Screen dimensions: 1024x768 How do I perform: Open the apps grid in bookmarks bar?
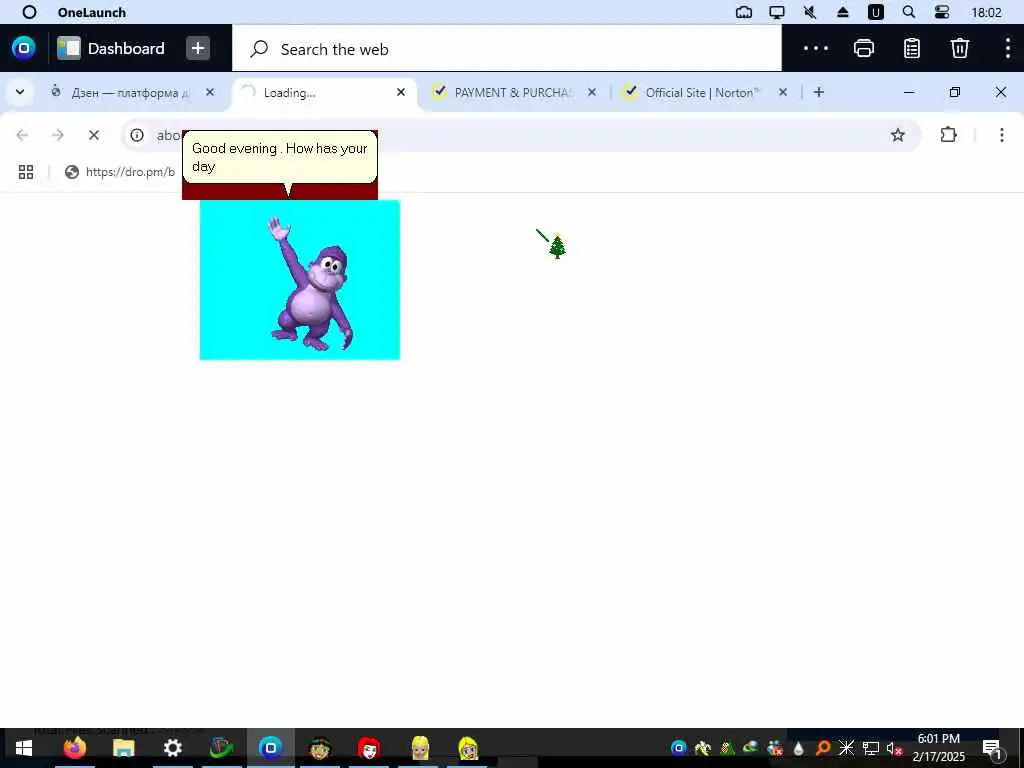pos(26,172)
